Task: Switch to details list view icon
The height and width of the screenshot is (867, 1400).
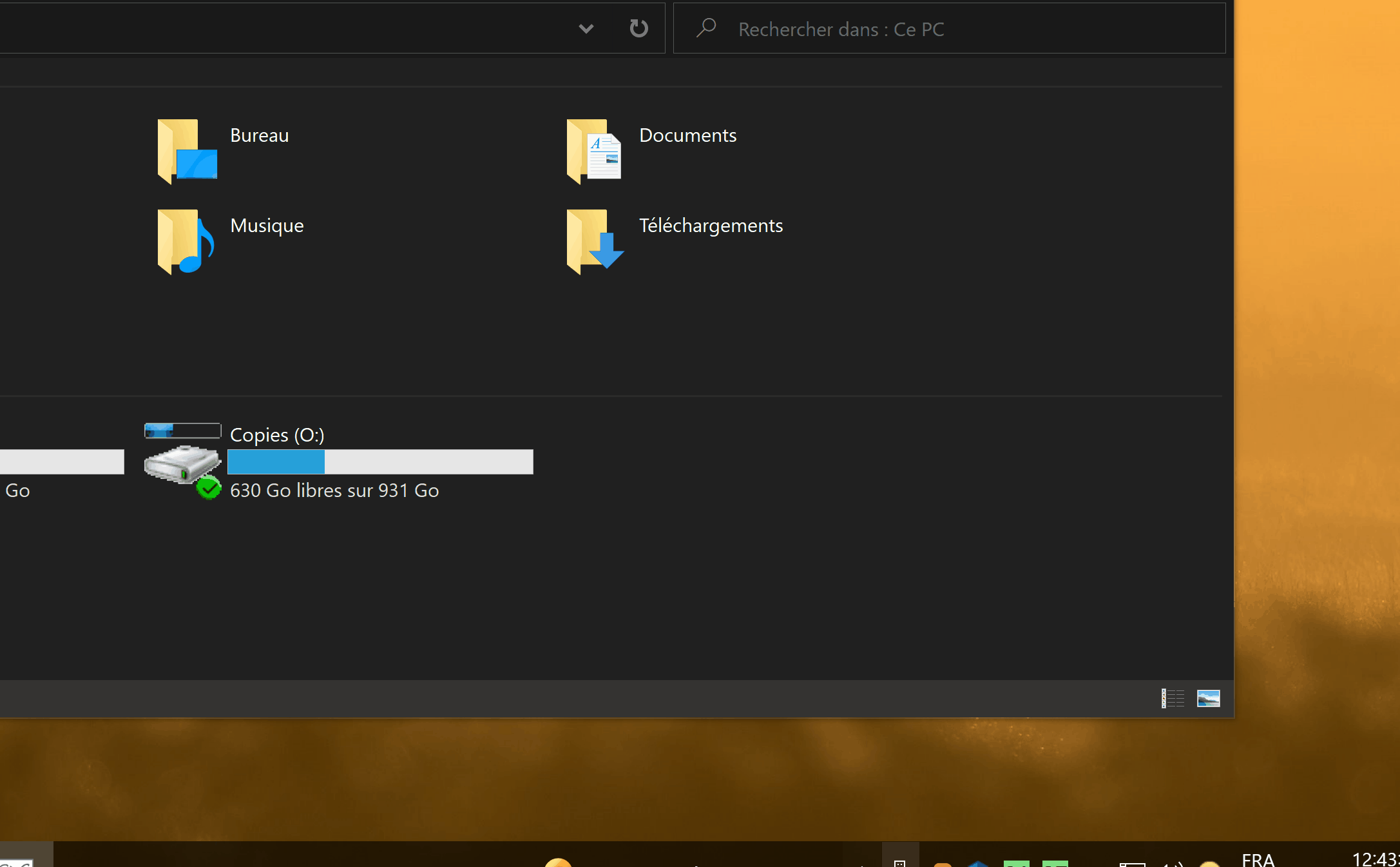Action: [x=1173, y=698]
